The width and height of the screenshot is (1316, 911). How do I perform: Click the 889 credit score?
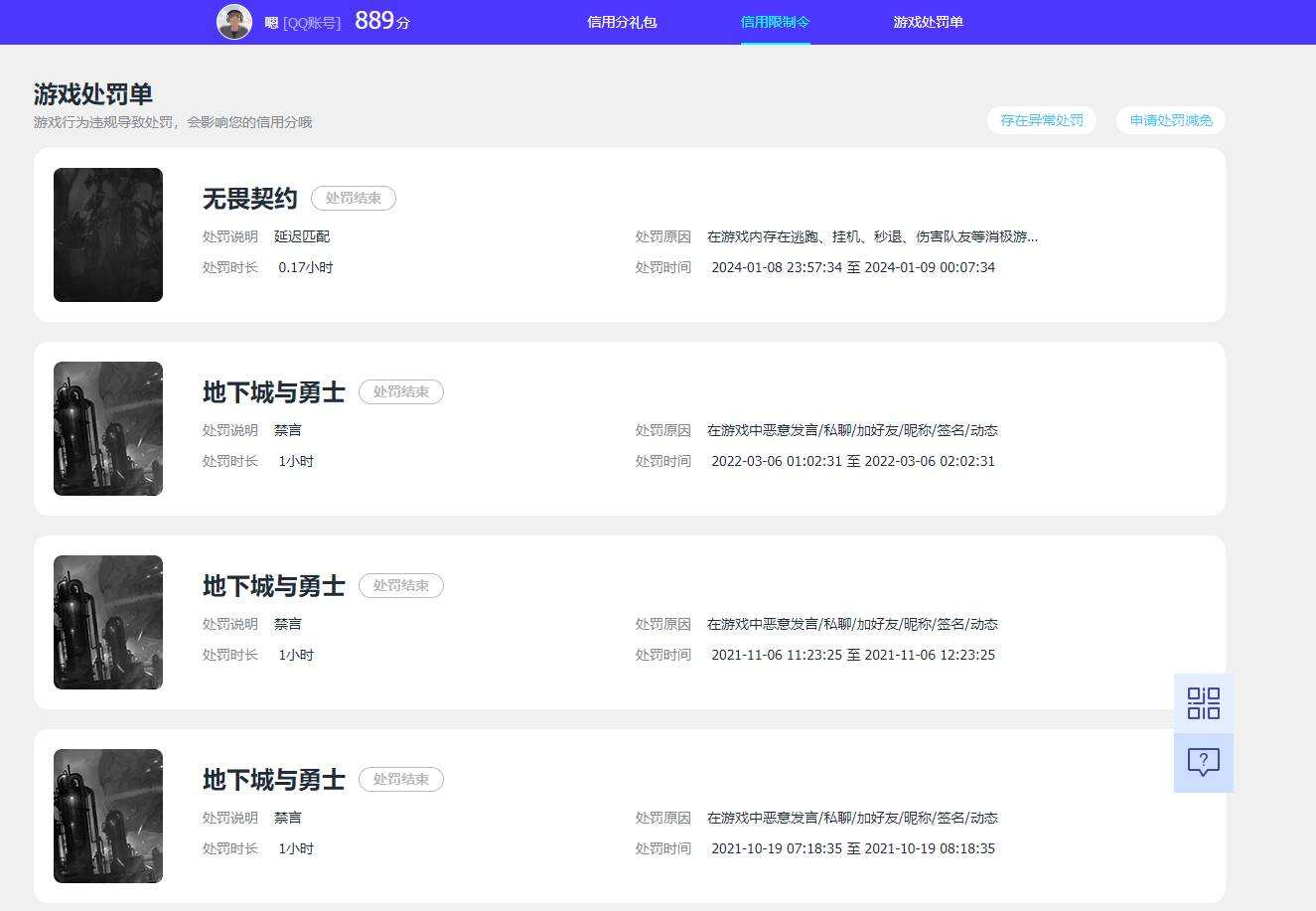coord(382,21)
